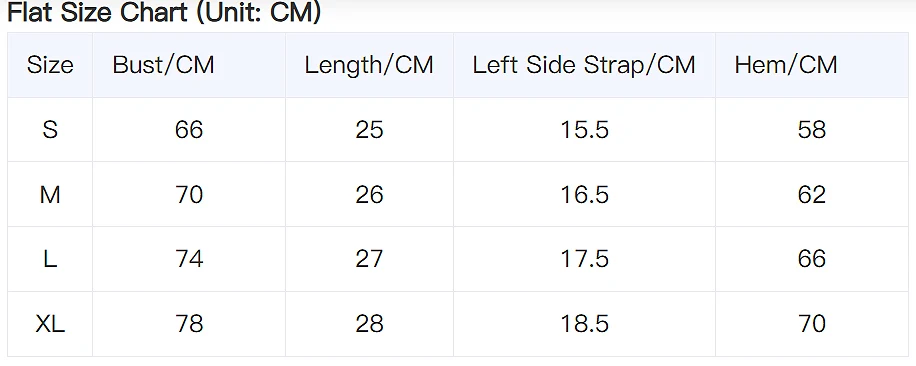Image resolution: width=916 pixels, height=366 pixels.
Task: Click bust value 78 for size XL
Action: (189, 323)
